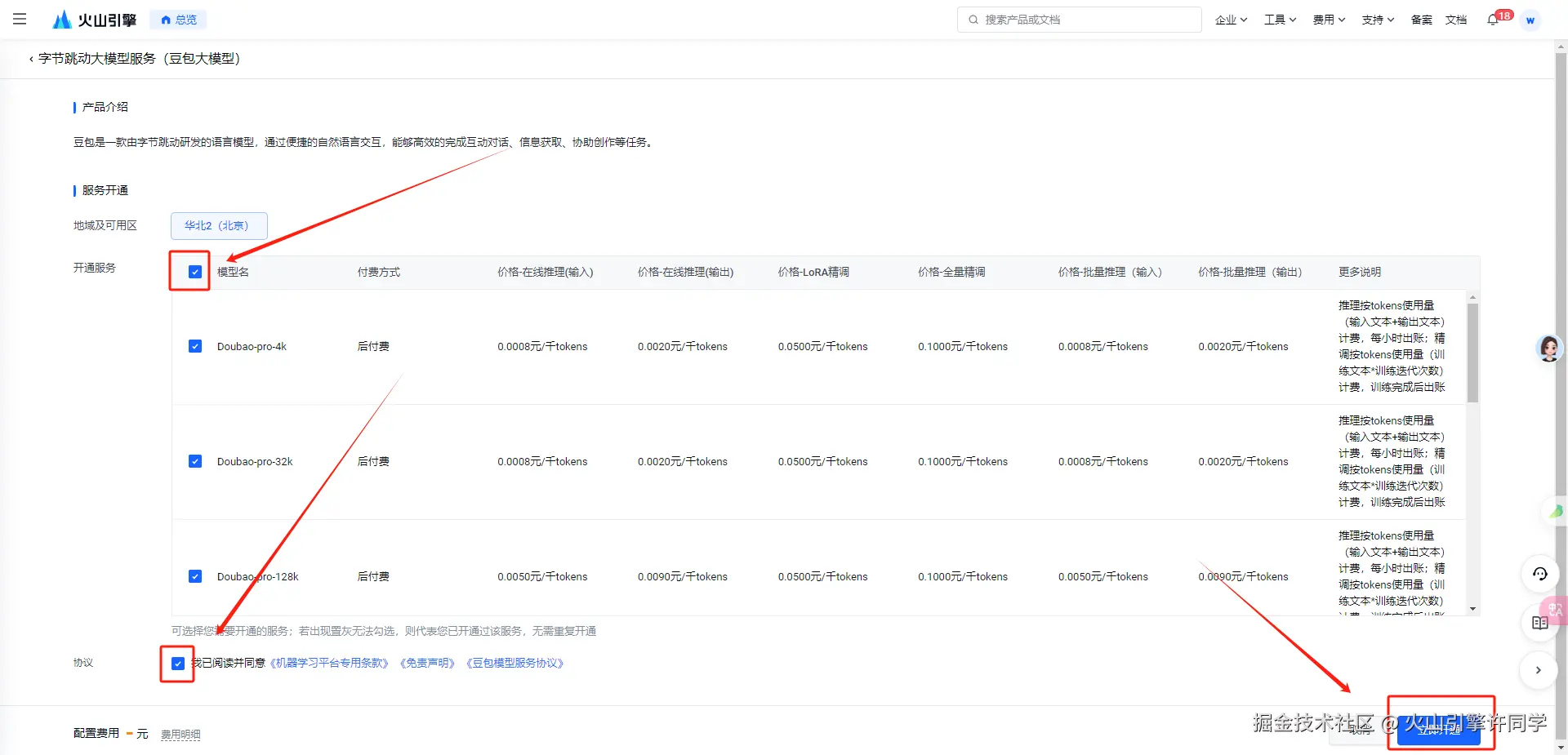Screen dimensions: 1568x755
Task: Open the customer service headset widget
Action: click(1540, 574)
